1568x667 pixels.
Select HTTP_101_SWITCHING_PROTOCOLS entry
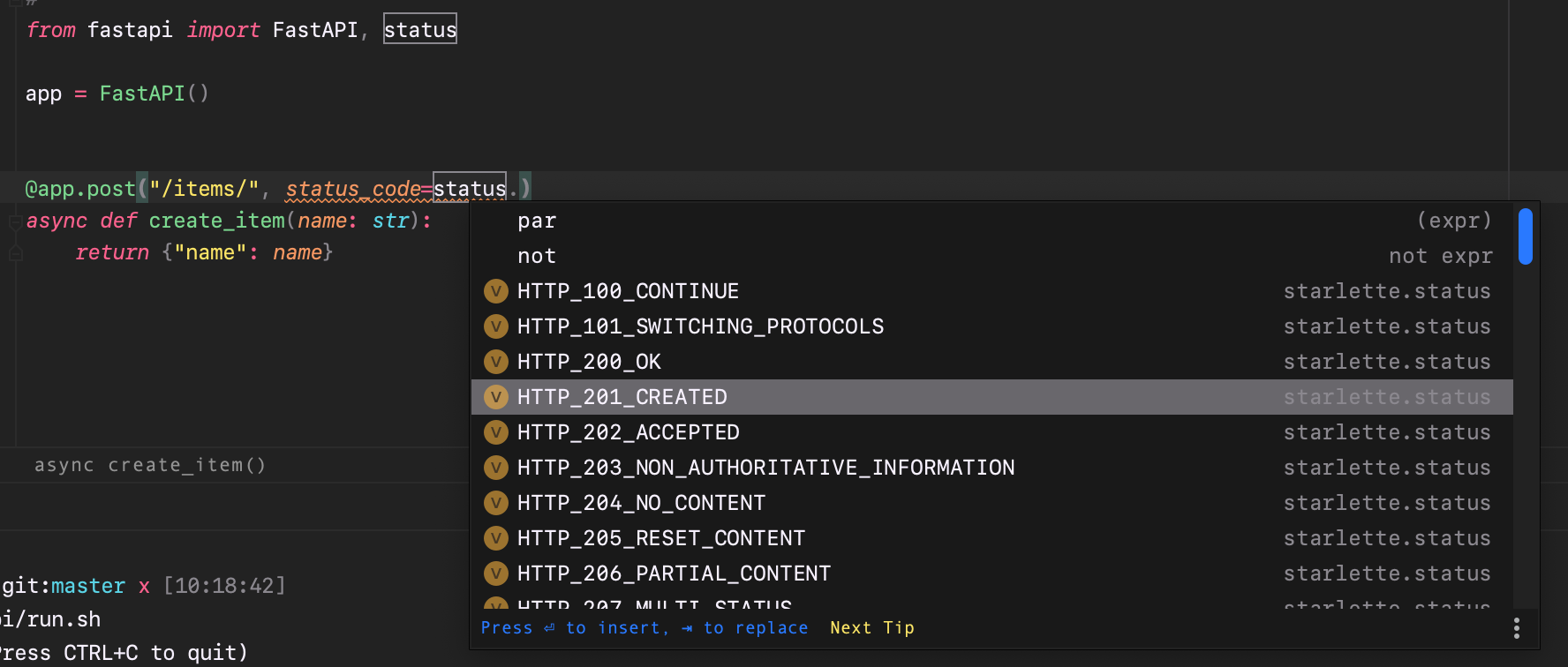[x=991, y=326]
